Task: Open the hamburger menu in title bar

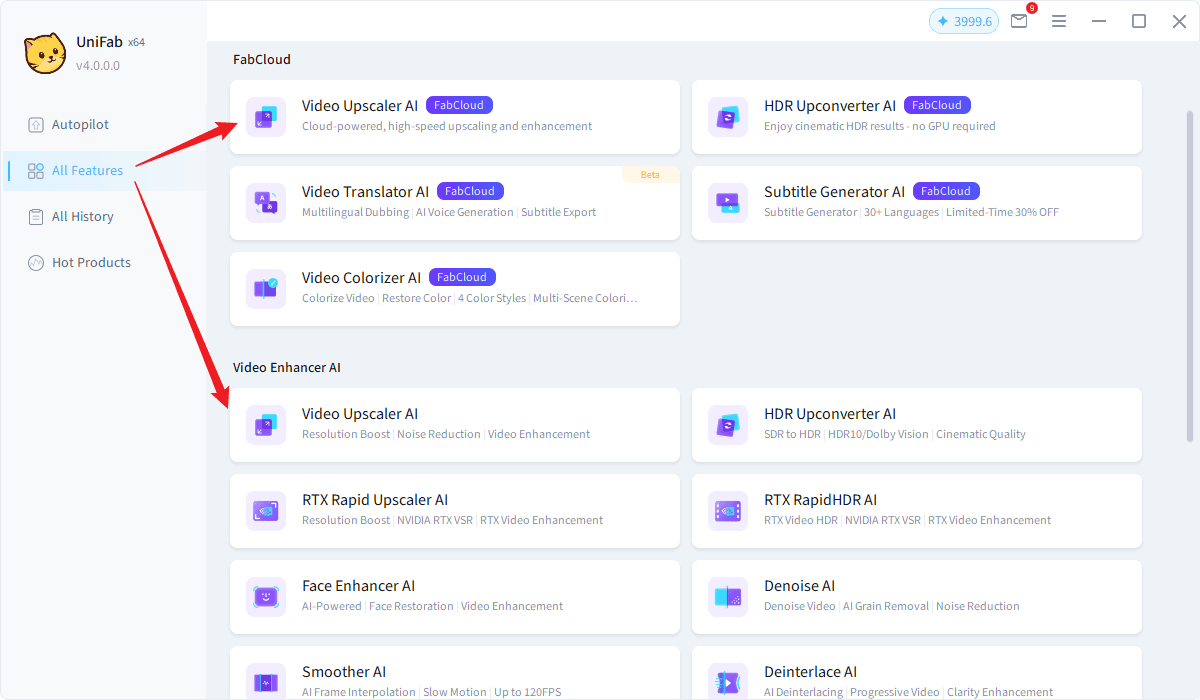Action: tap(1059, 21)
